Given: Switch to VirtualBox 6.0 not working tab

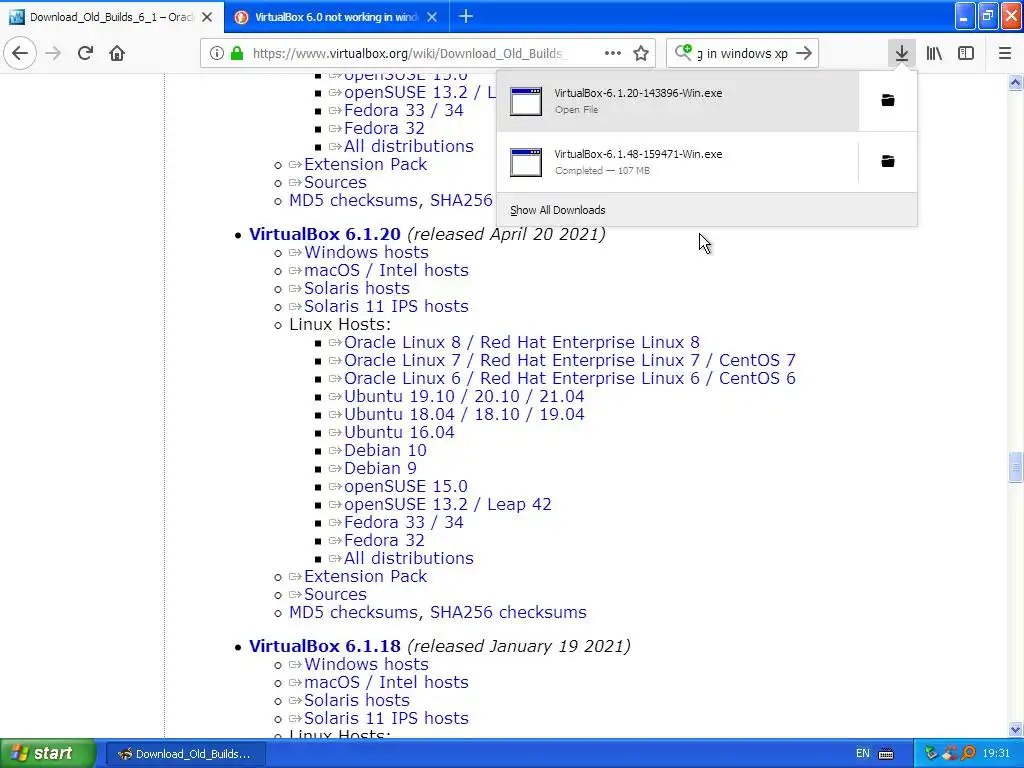Looking at the screenshot, I should [336, 17].
